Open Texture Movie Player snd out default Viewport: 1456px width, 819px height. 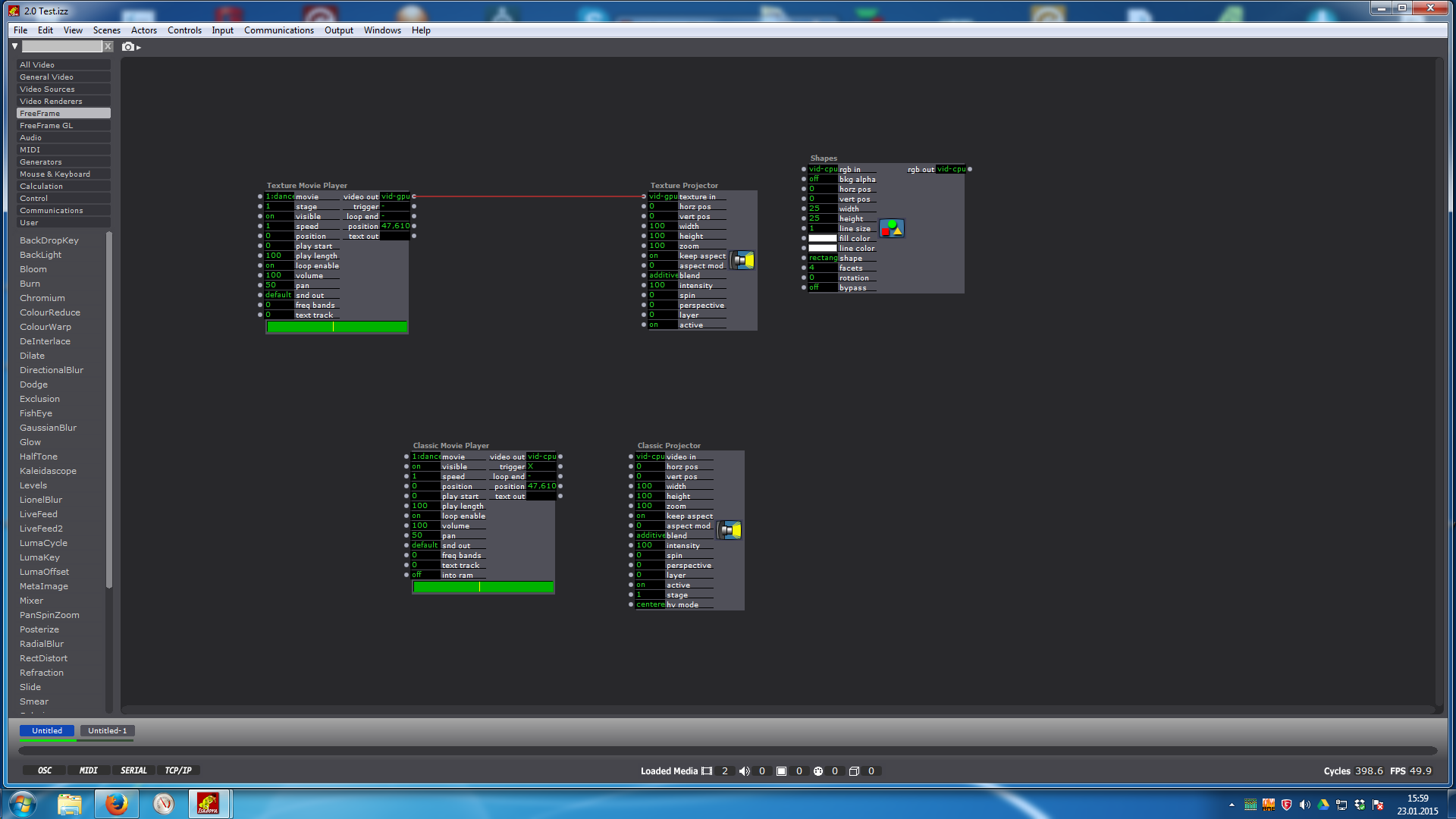279,295
